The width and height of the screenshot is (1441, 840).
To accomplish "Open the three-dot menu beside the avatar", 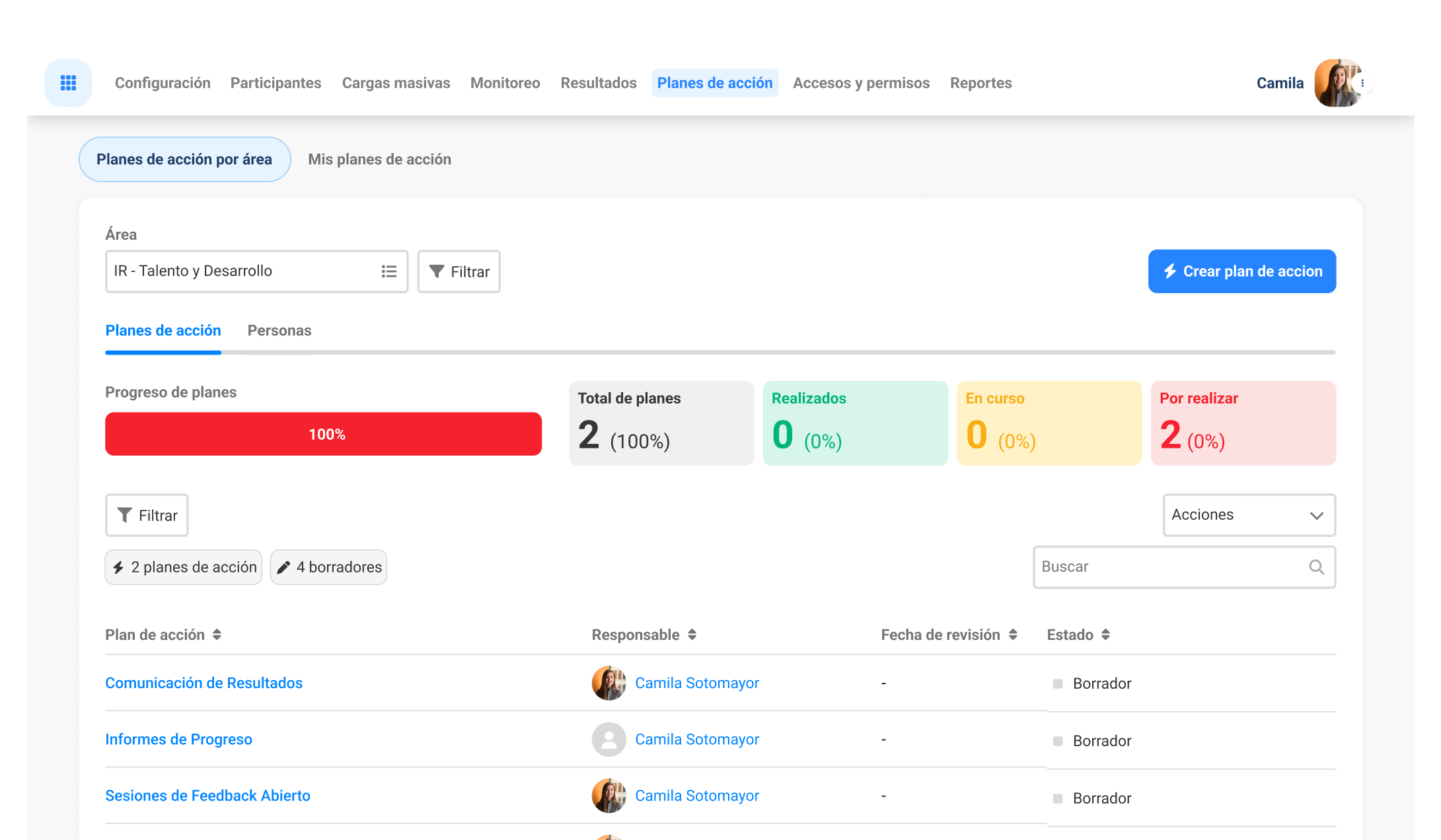I will tap(1362, 83).
